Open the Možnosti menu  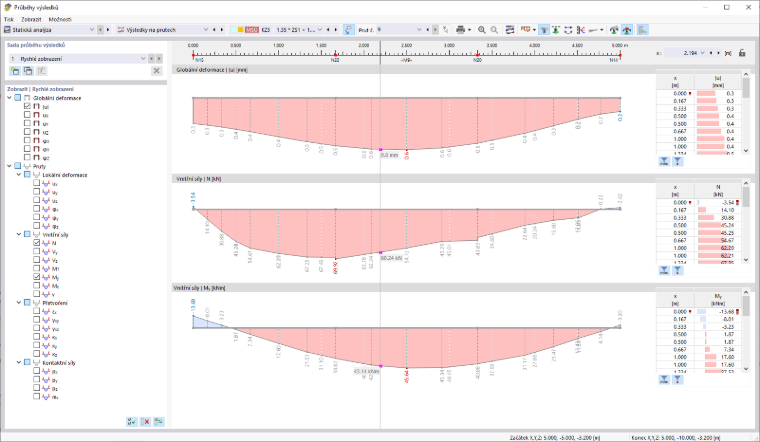point(60,19)
